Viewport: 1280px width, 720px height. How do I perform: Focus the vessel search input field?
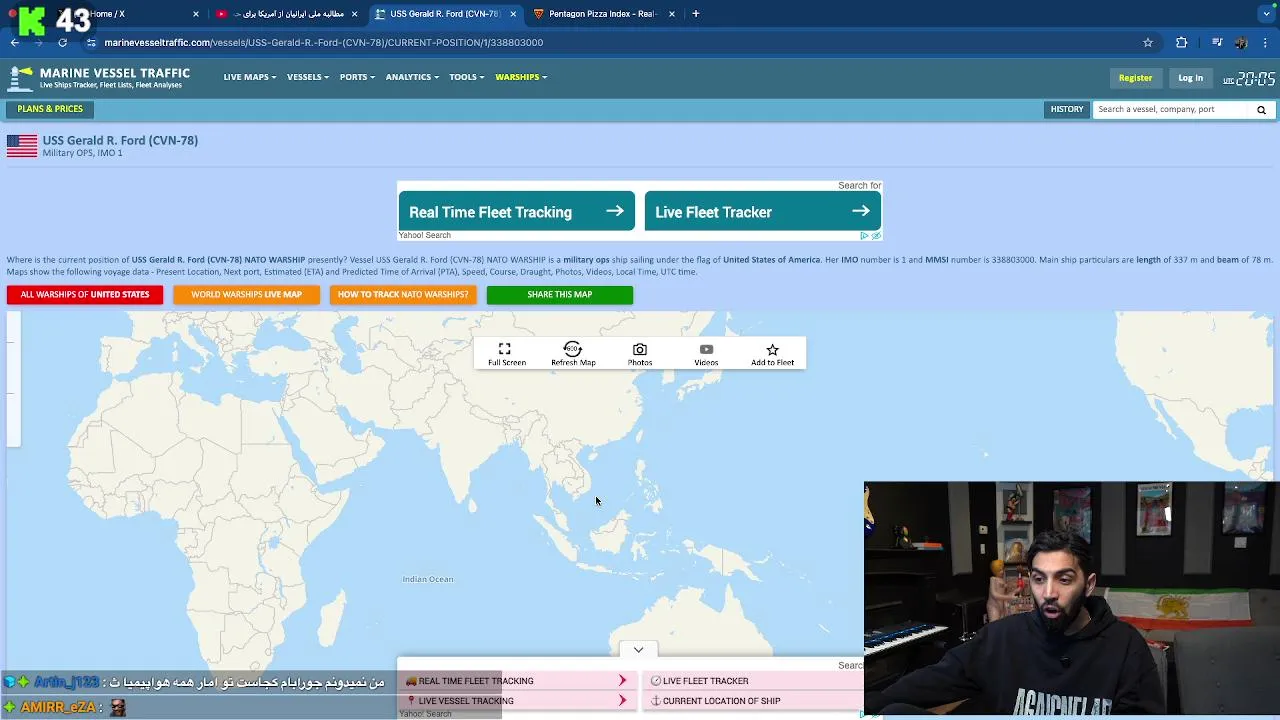(1172, 109)
